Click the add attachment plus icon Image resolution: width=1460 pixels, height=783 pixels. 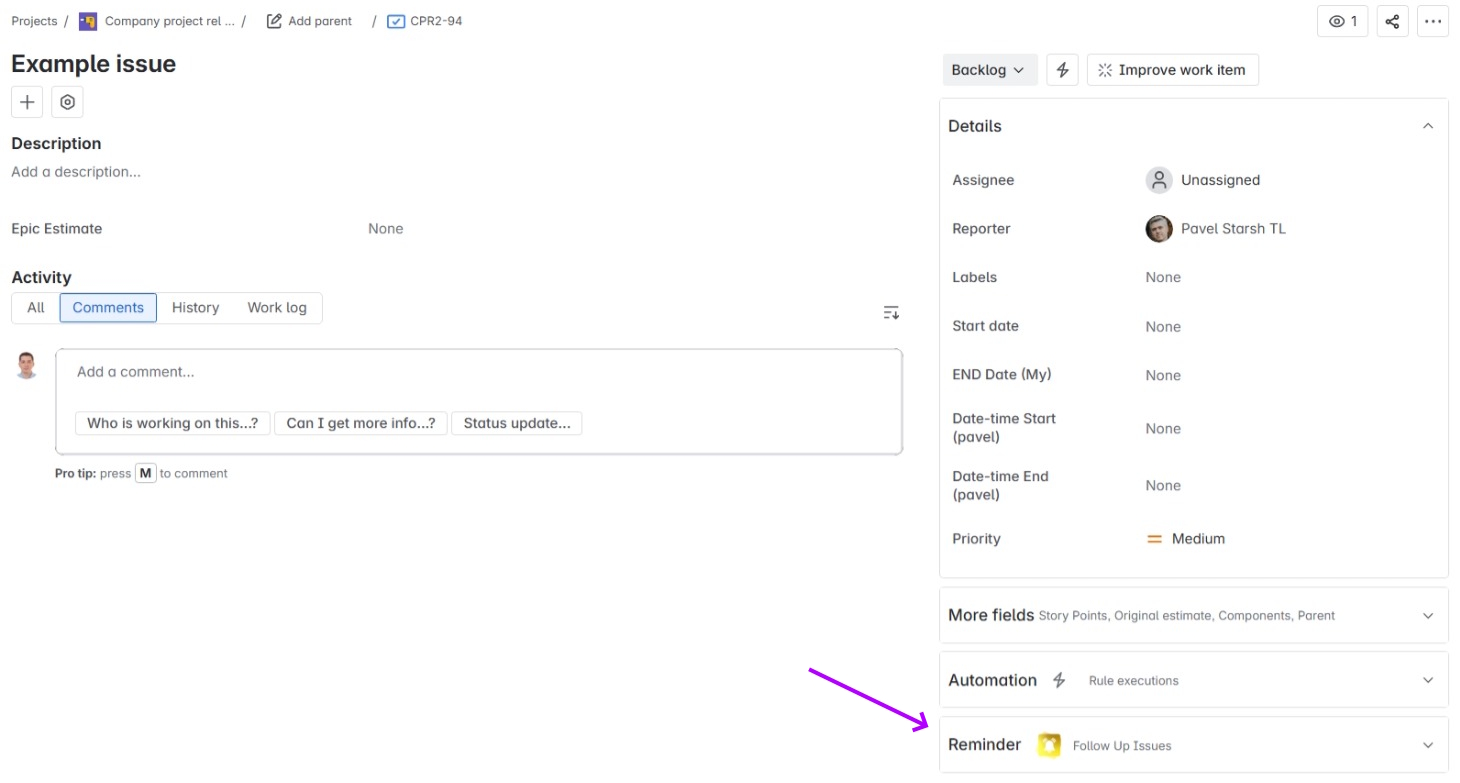26,101
